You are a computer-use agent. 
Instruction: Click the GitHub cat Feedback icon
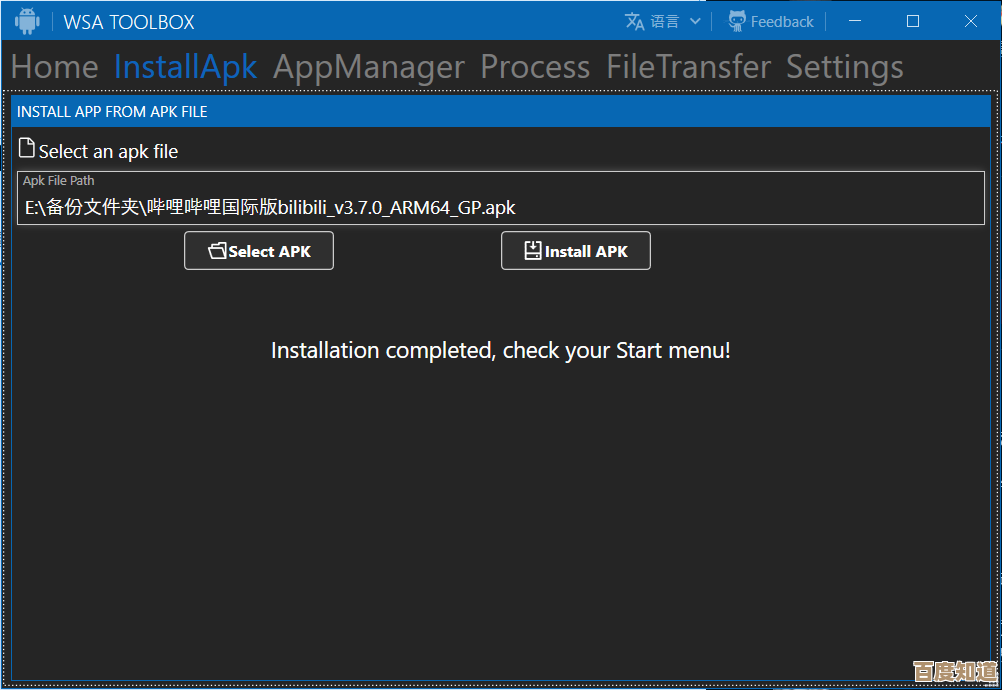(737, 21)
